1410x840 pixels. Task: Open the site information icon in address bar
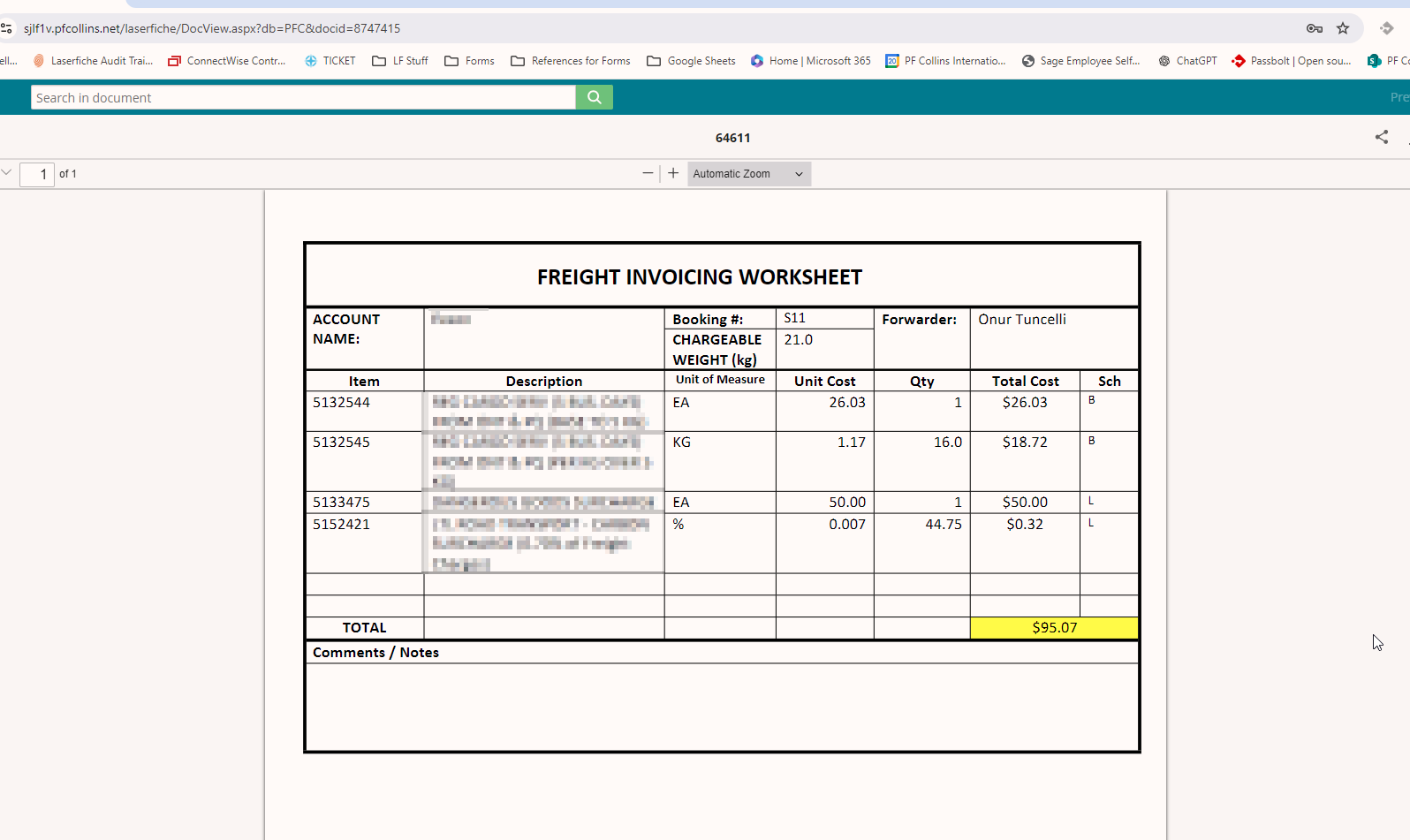point(7,28)
